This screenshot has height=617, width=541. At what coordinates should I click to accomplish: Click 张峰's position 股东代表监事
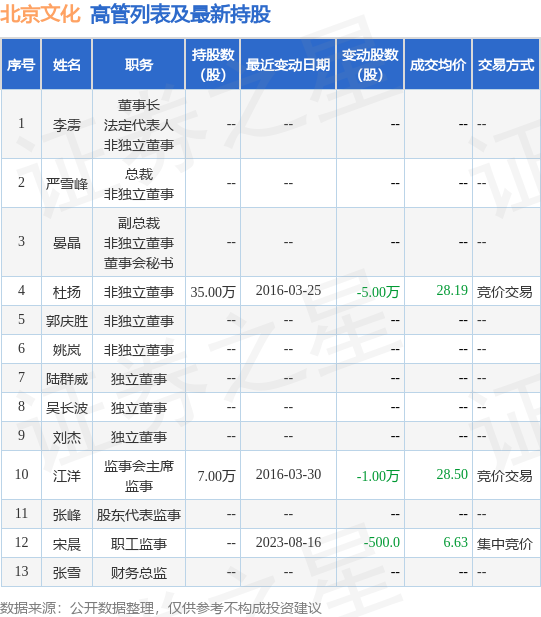click(x=139, y=515)
